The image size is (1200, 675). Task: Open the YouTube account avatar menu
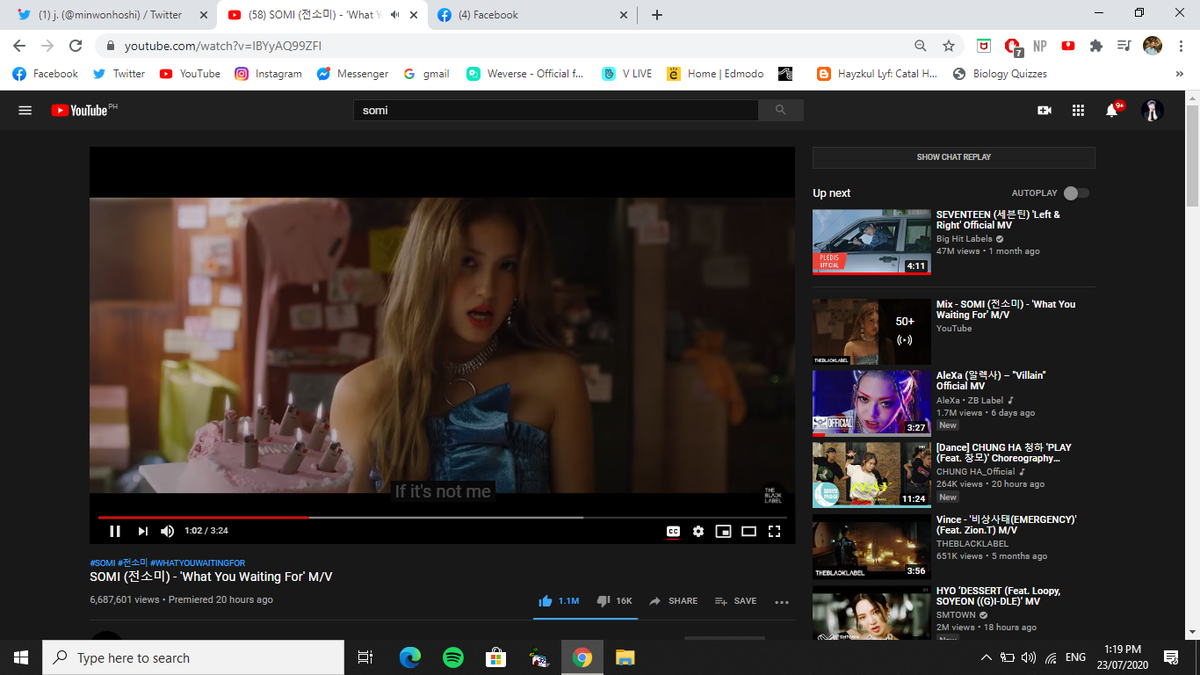click(x=1152, y=110)
